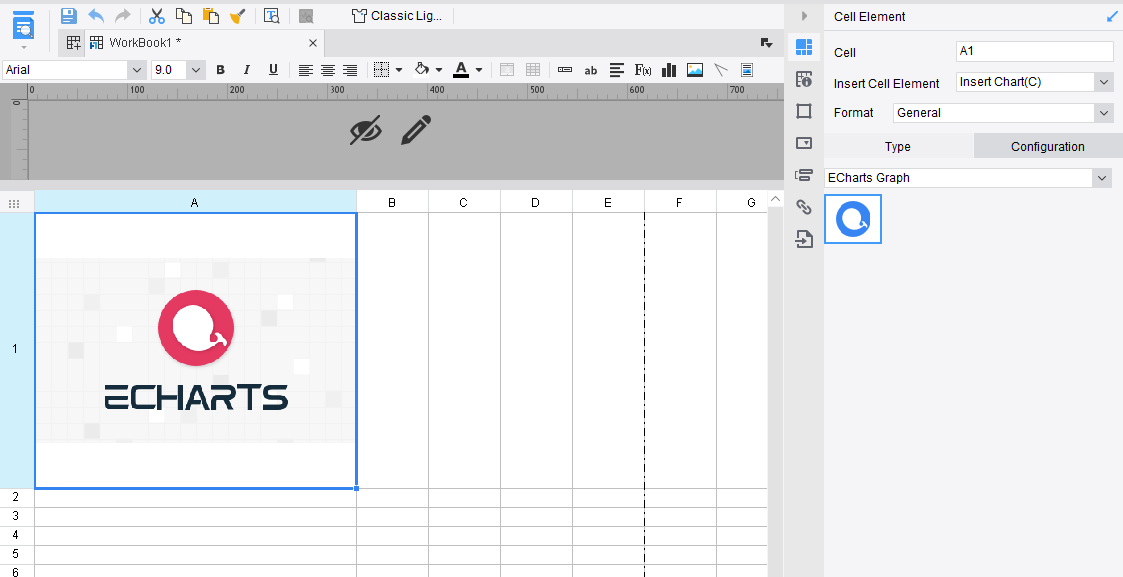Open the Classic Light theme selector
The width and height of the screenshot is (1123, 577).
pos(397,16)
